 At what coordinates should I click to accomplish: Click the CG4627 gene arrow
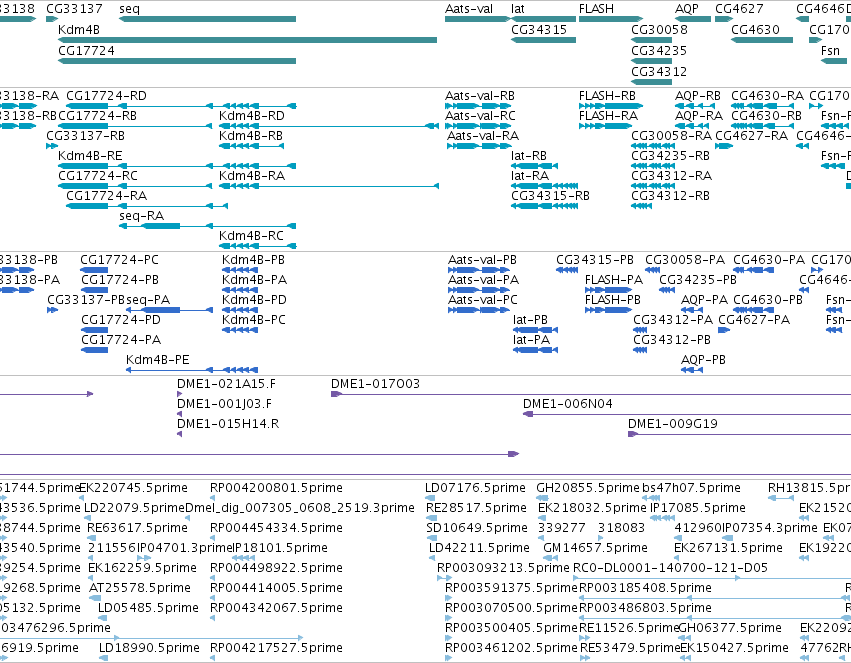pos(724,19)
